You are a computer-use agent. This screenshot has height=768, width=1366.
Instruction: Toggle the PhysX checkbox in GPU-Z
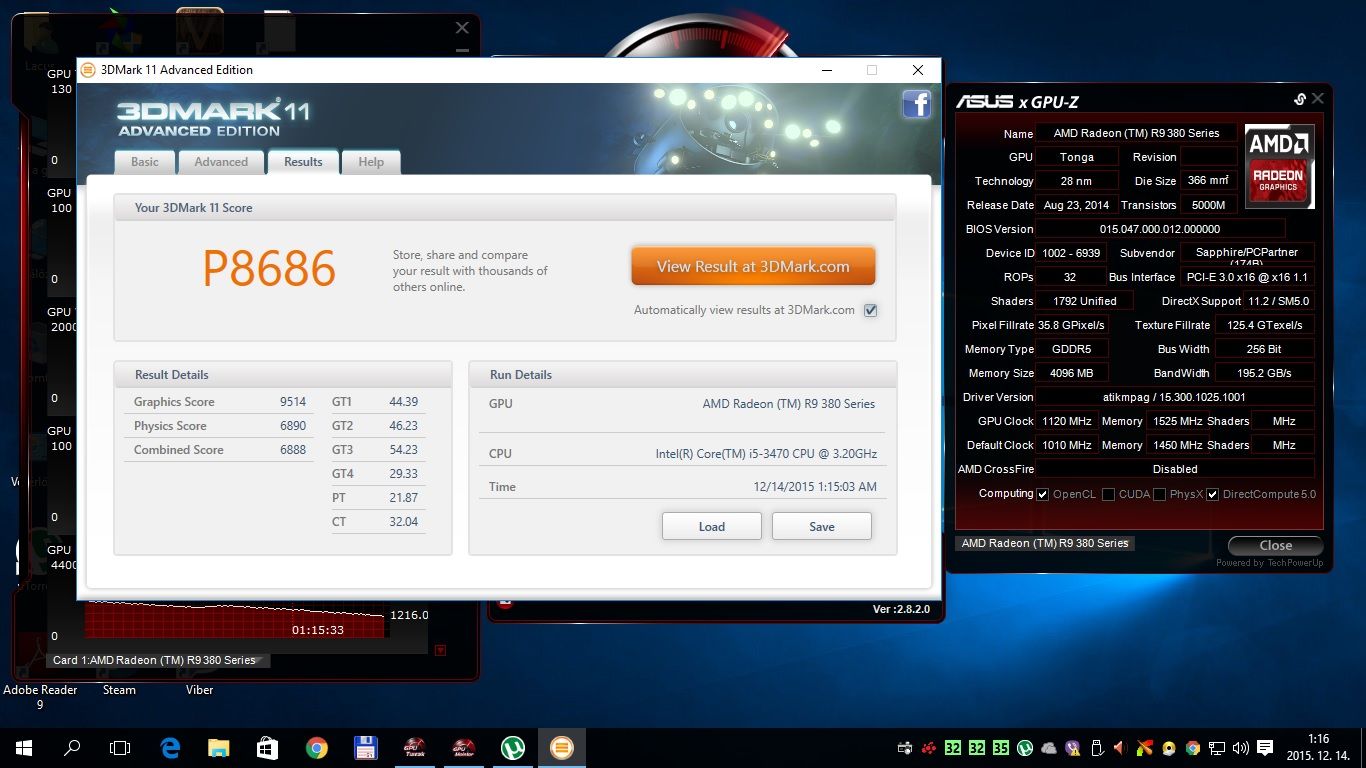[1160, 494]
